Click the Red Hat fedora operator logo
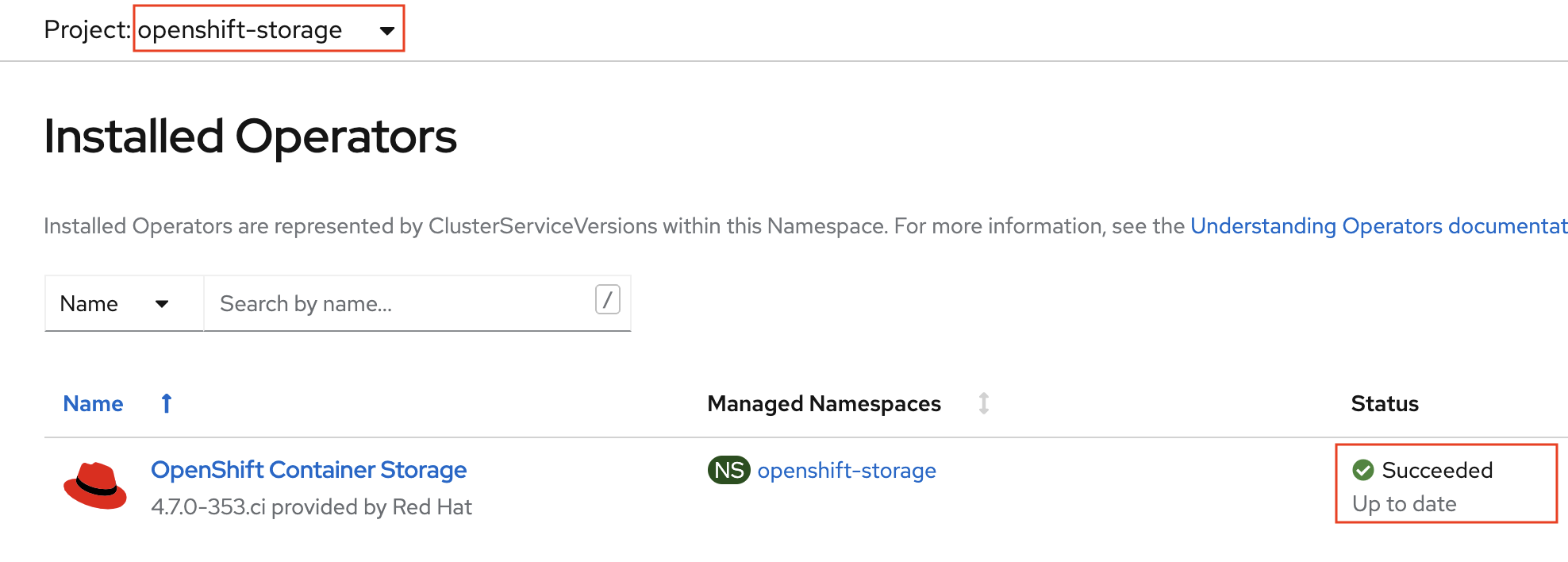This screenshot has width=1568, height=562. (95, 485)
